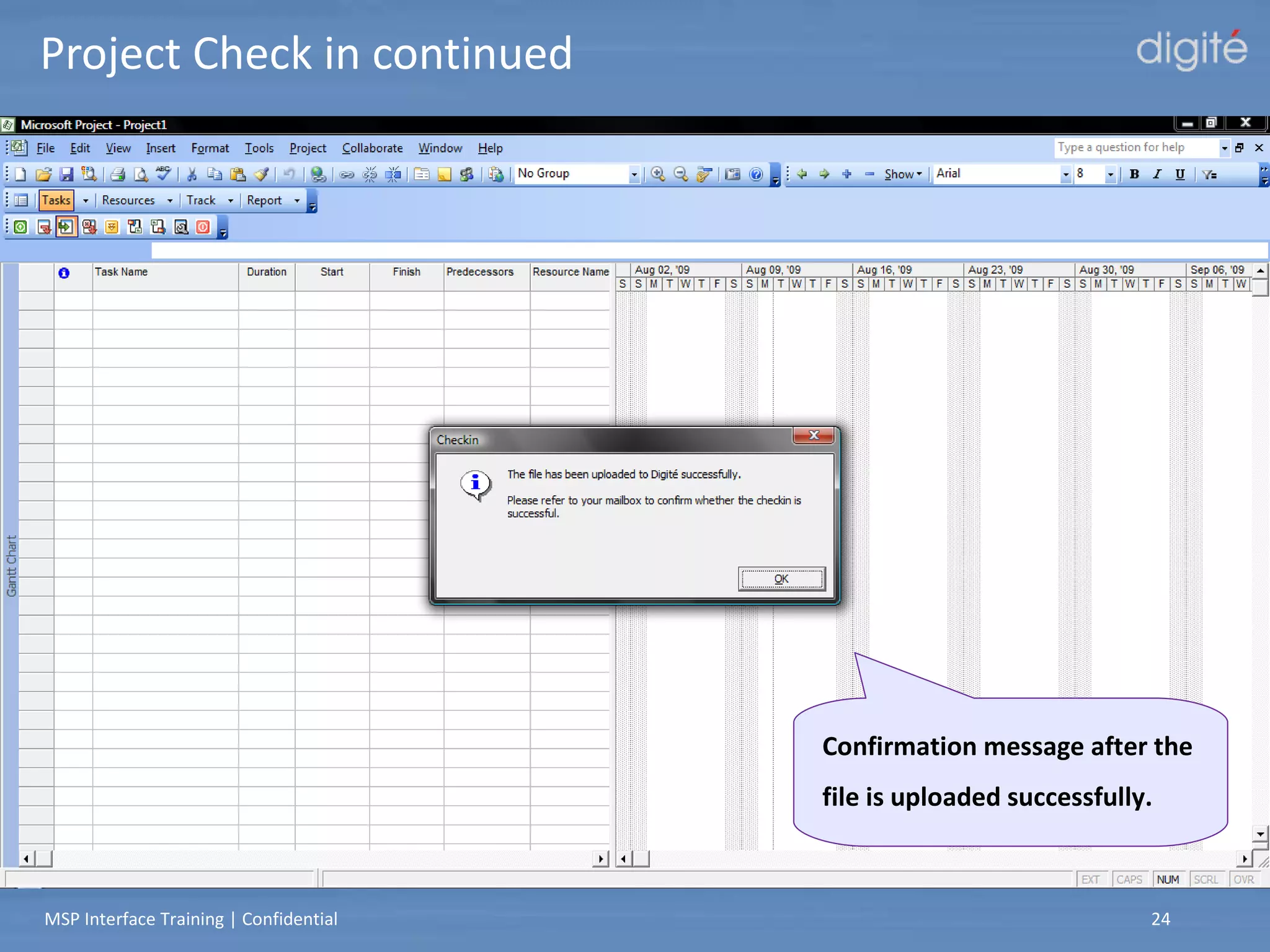The width and height of the screenshot is (1270, 952).
Task: Open the Task Information icon
Action: click(x=422, y=174)
